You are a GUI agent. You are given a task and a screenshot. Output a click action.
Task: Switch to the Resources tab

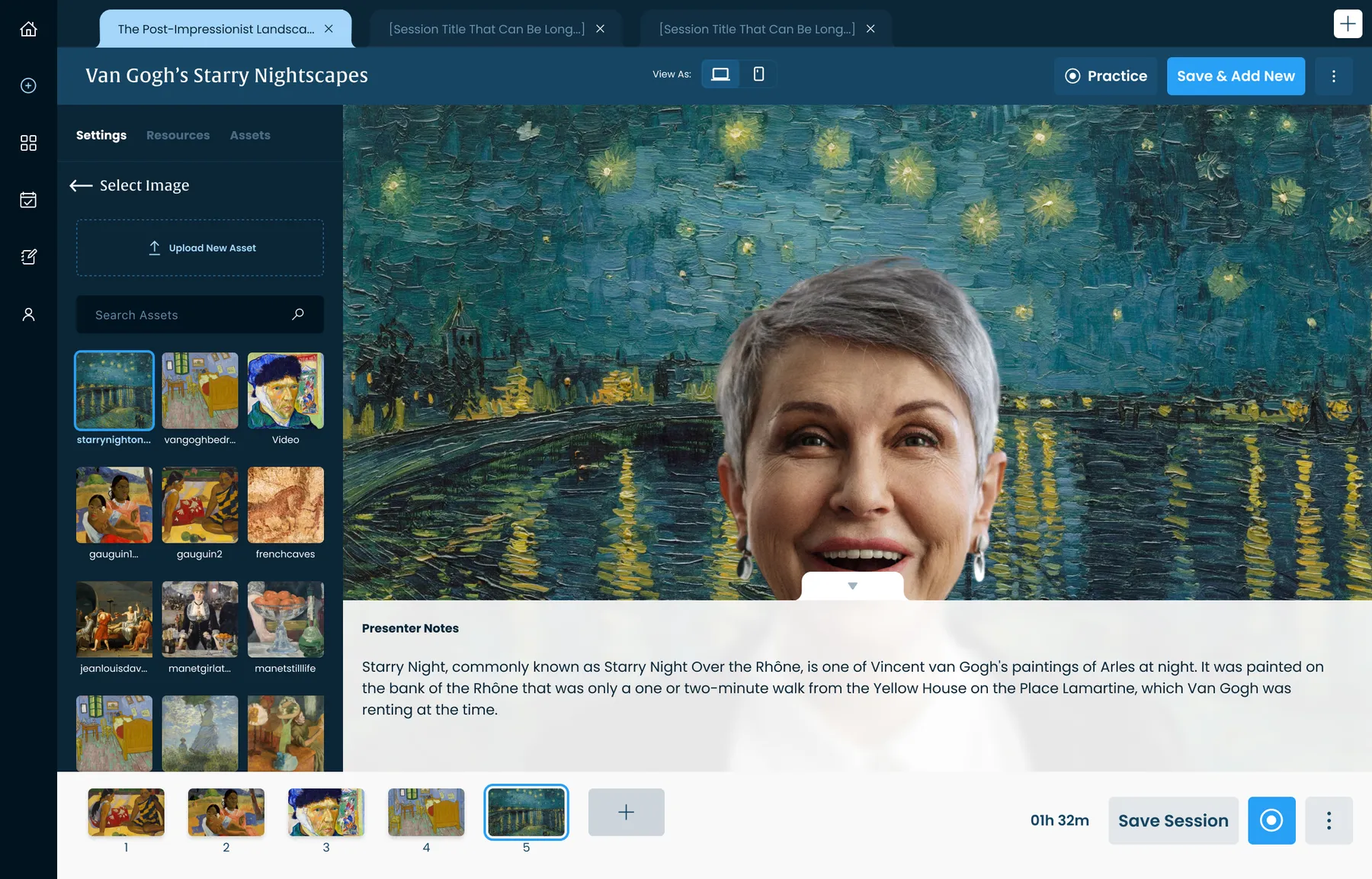pyautogui.click(x=178, y=135)
